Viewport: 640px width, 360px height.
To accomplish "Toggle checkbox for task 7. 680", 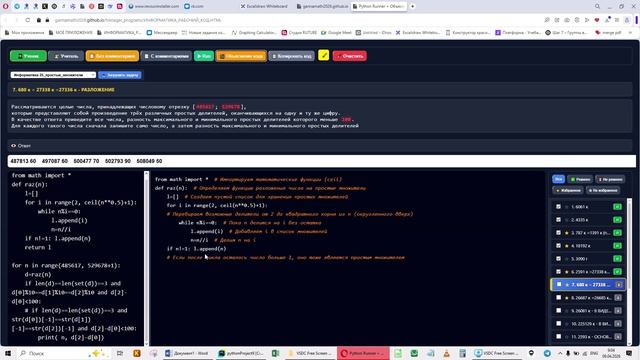I will pos(559,284).
